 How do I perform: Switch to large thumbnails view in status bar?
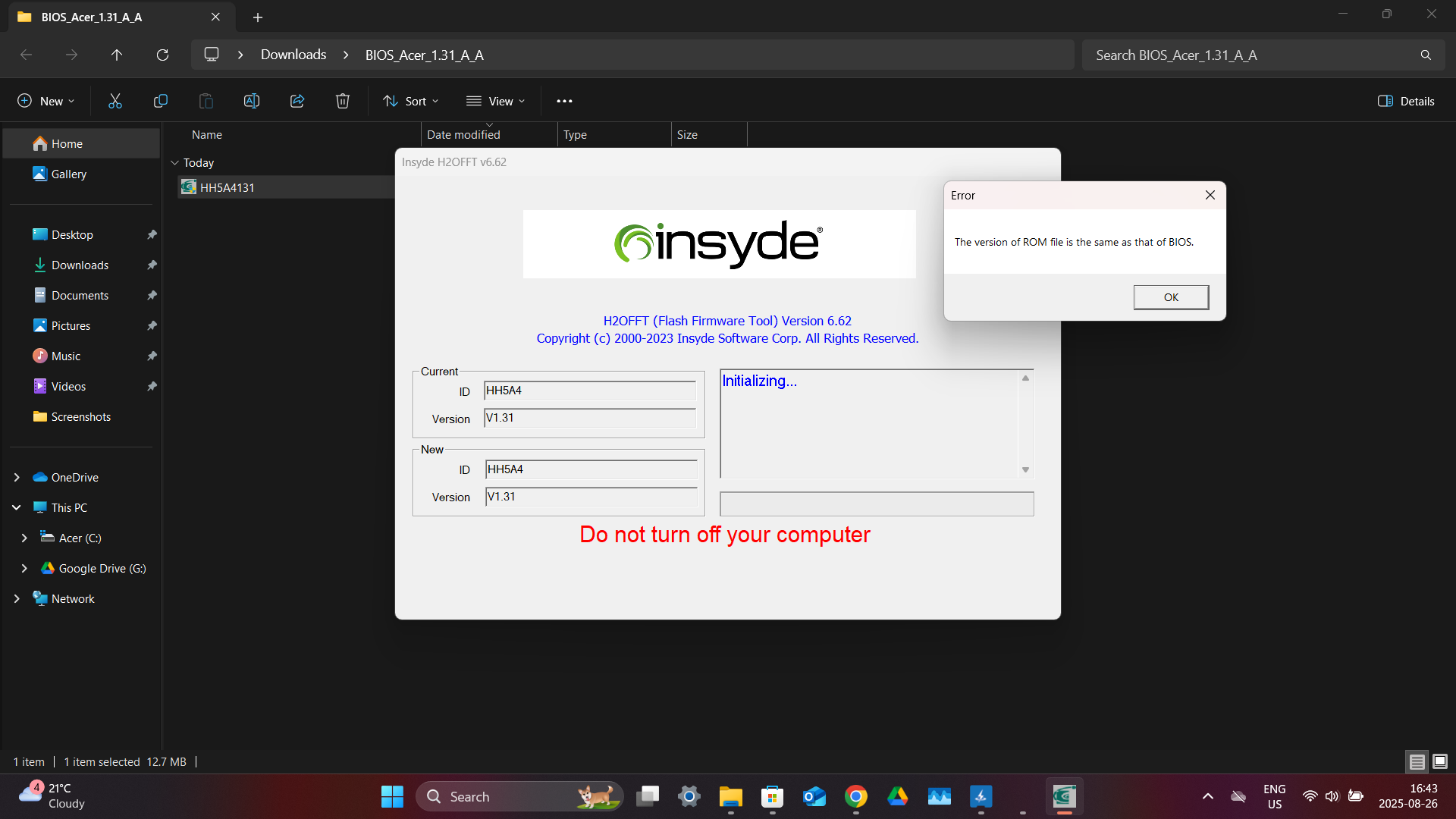(x=1440, y=761)
